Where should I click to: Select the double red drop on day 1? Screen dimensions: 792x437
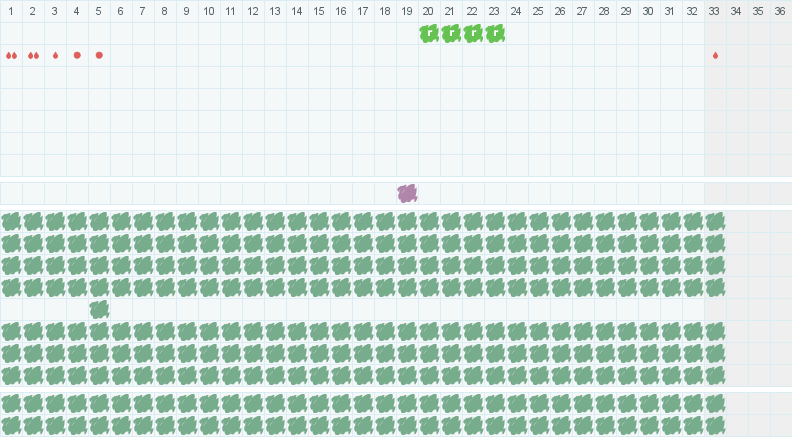pyautogui.click(x=11, y=56)
